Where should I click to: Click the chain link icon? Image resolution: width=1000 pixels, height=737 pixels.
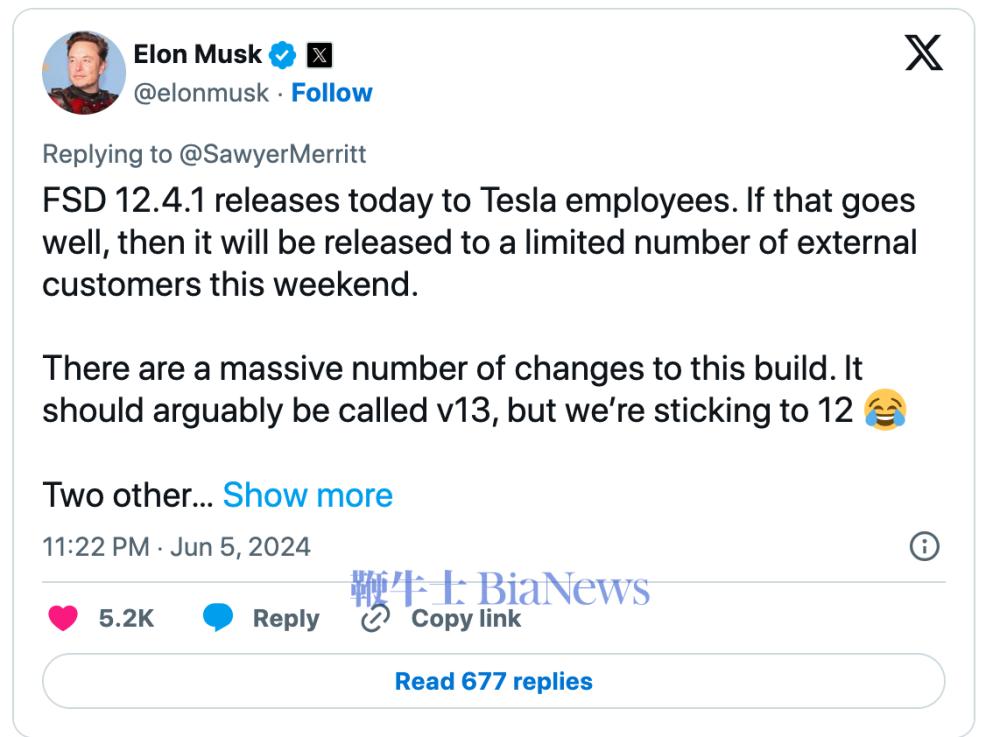(x=375, y=619)
